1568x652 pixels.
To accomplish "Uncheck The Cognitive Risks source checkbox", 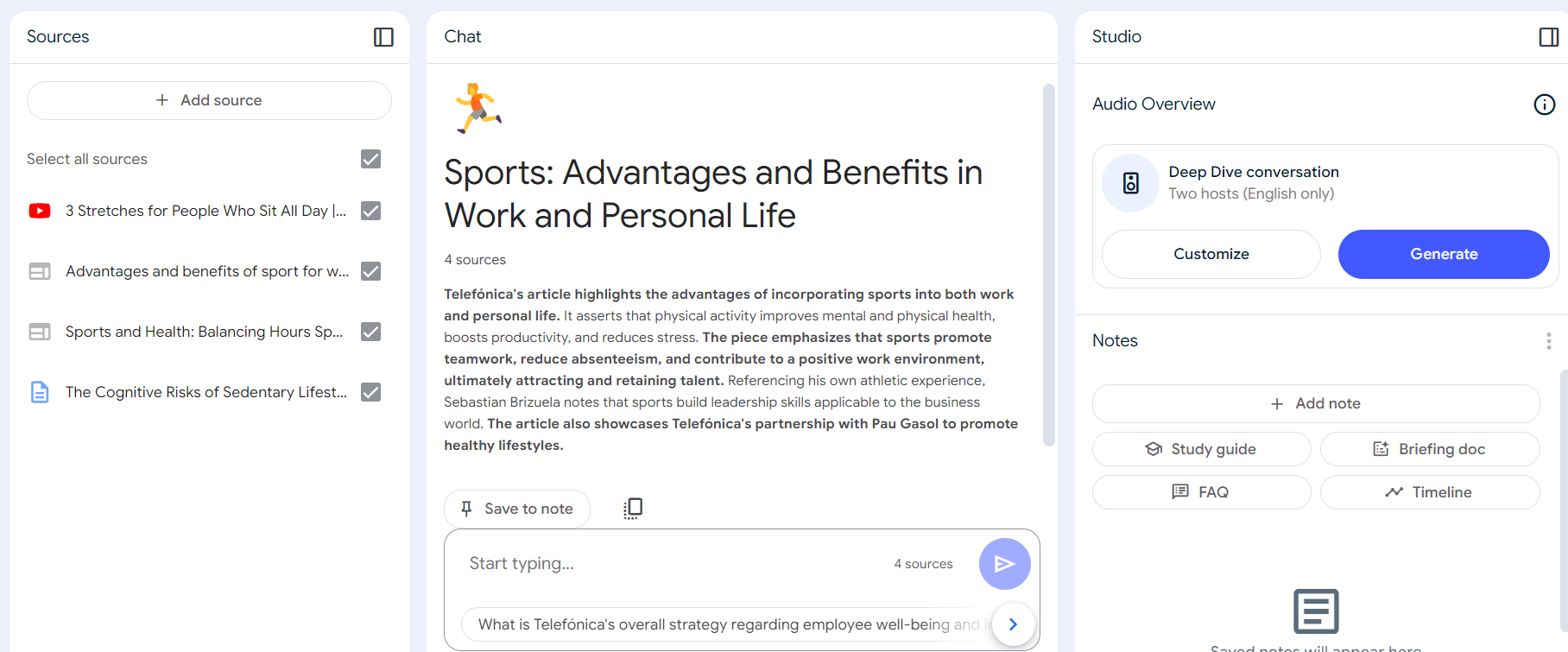I will coord(370,393).
